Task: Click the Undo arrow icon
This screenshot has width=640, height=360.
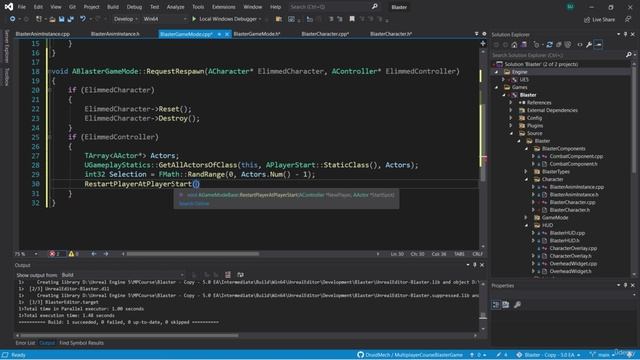Action: pos(83,19)
